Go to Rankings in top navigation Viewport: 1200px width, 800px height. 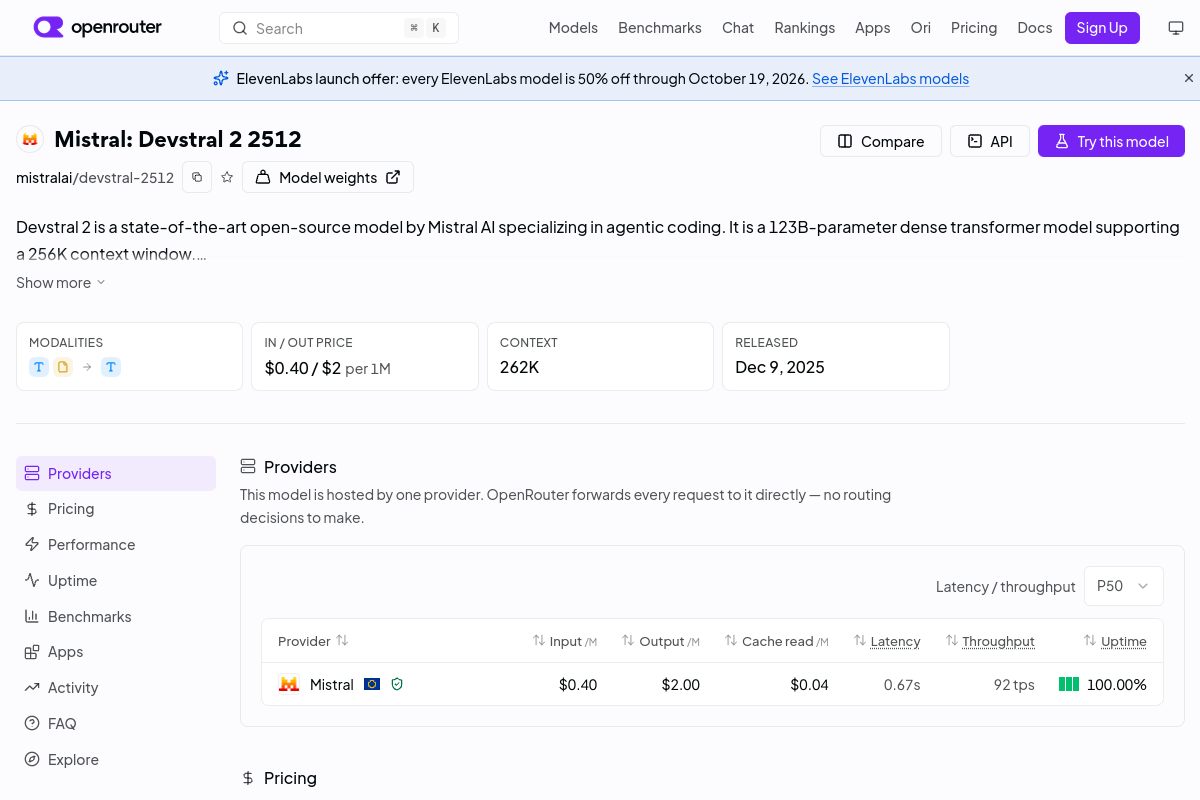pos(805,28)
